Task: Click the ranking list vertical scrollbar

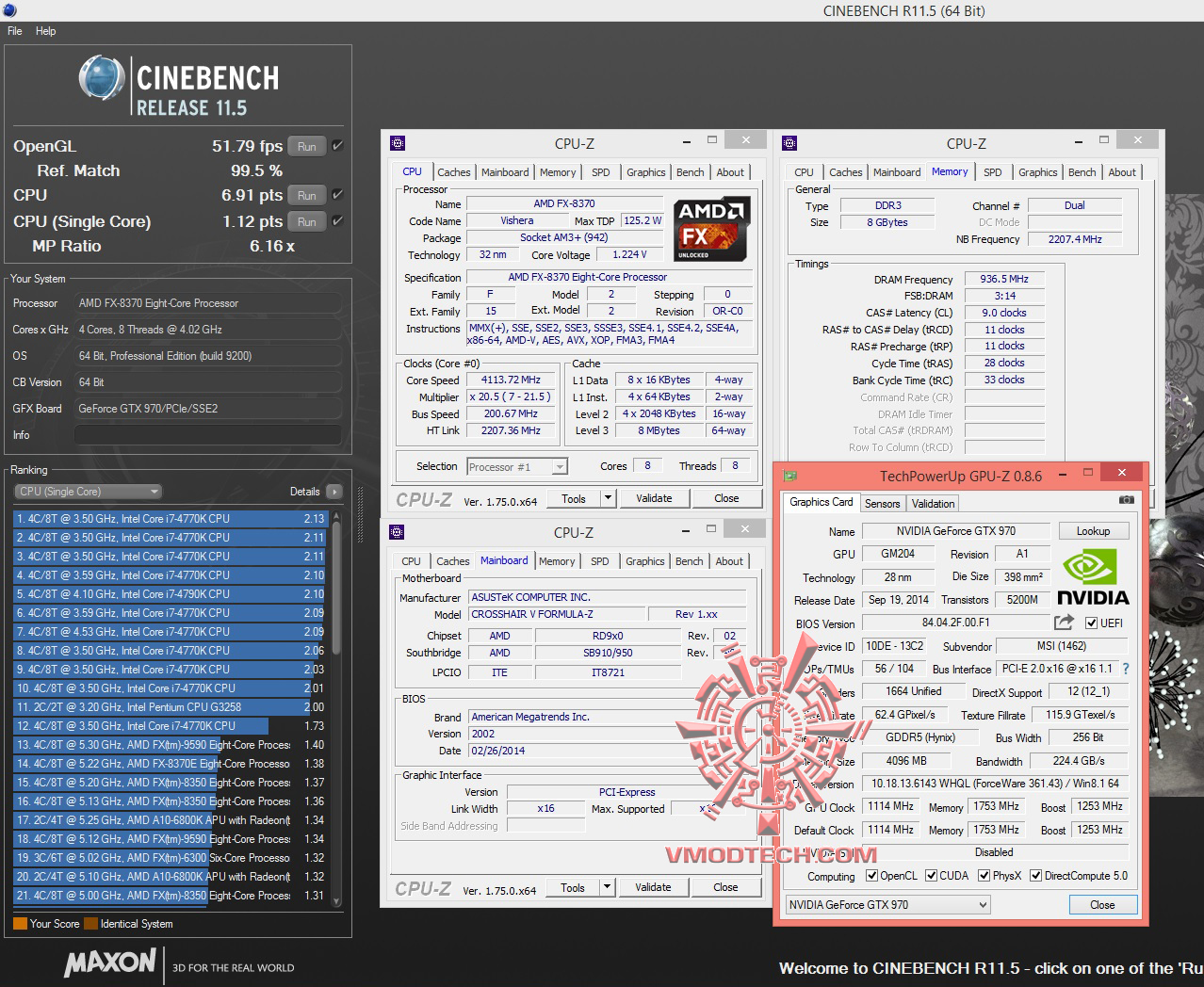Action: click(336, 706)
